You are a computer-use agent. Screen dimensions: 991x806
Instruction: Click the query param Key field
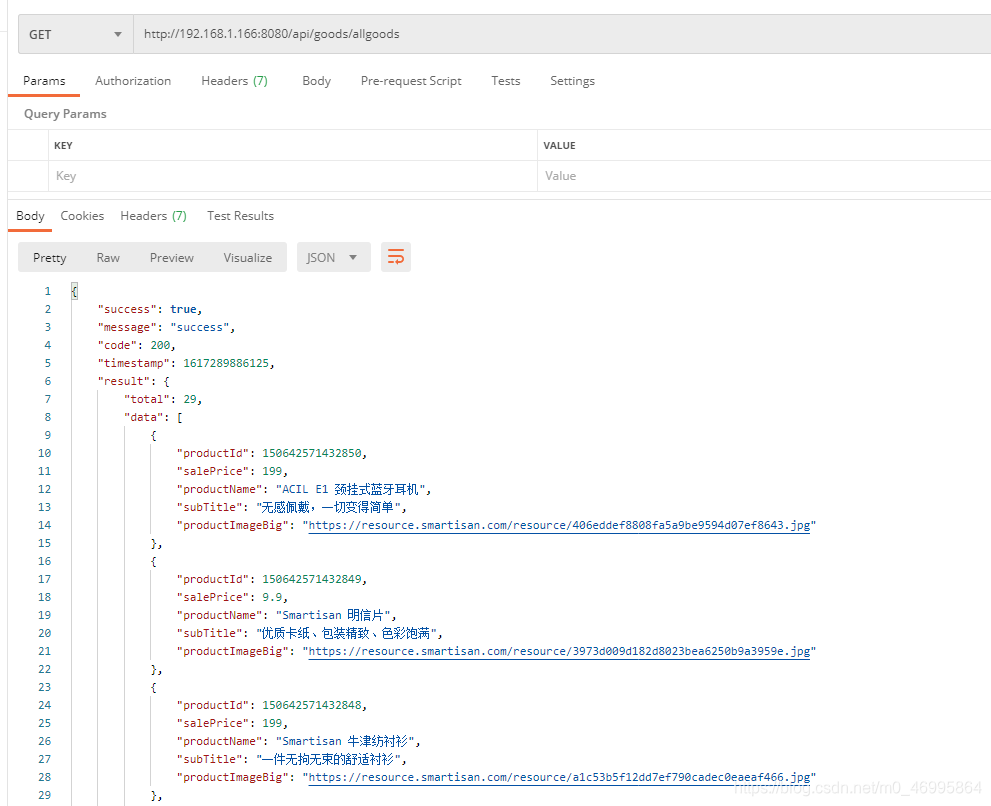293,176
